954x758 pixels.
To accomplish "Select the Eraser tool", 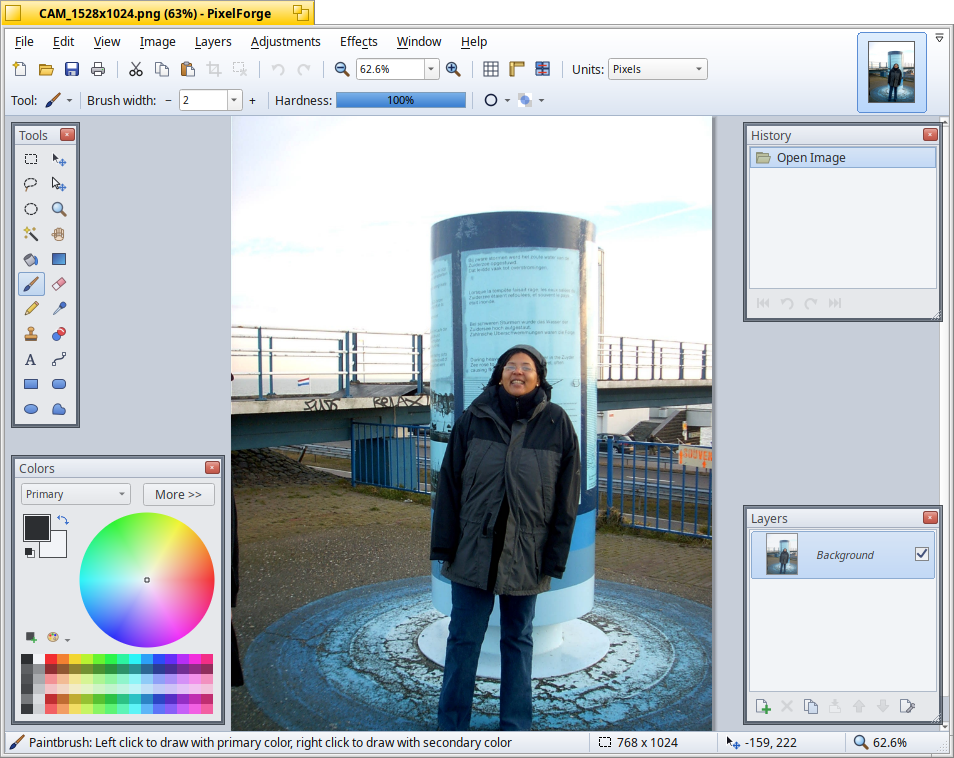I will coord(59,284).
